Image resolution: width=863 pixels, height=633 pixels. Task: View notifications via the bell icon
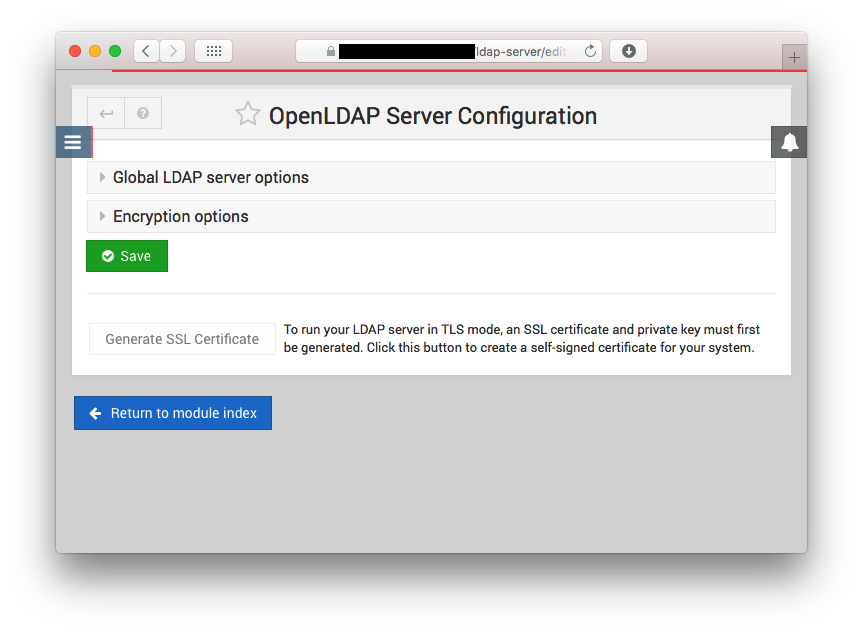(x=789, y=141)
